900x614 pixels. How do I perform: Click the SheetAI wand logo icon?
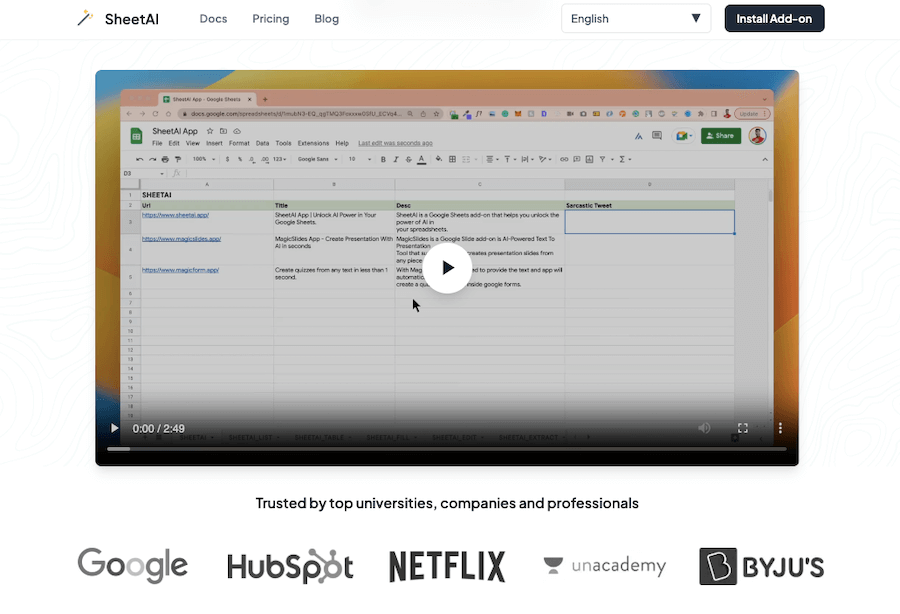tap(85, 19)
